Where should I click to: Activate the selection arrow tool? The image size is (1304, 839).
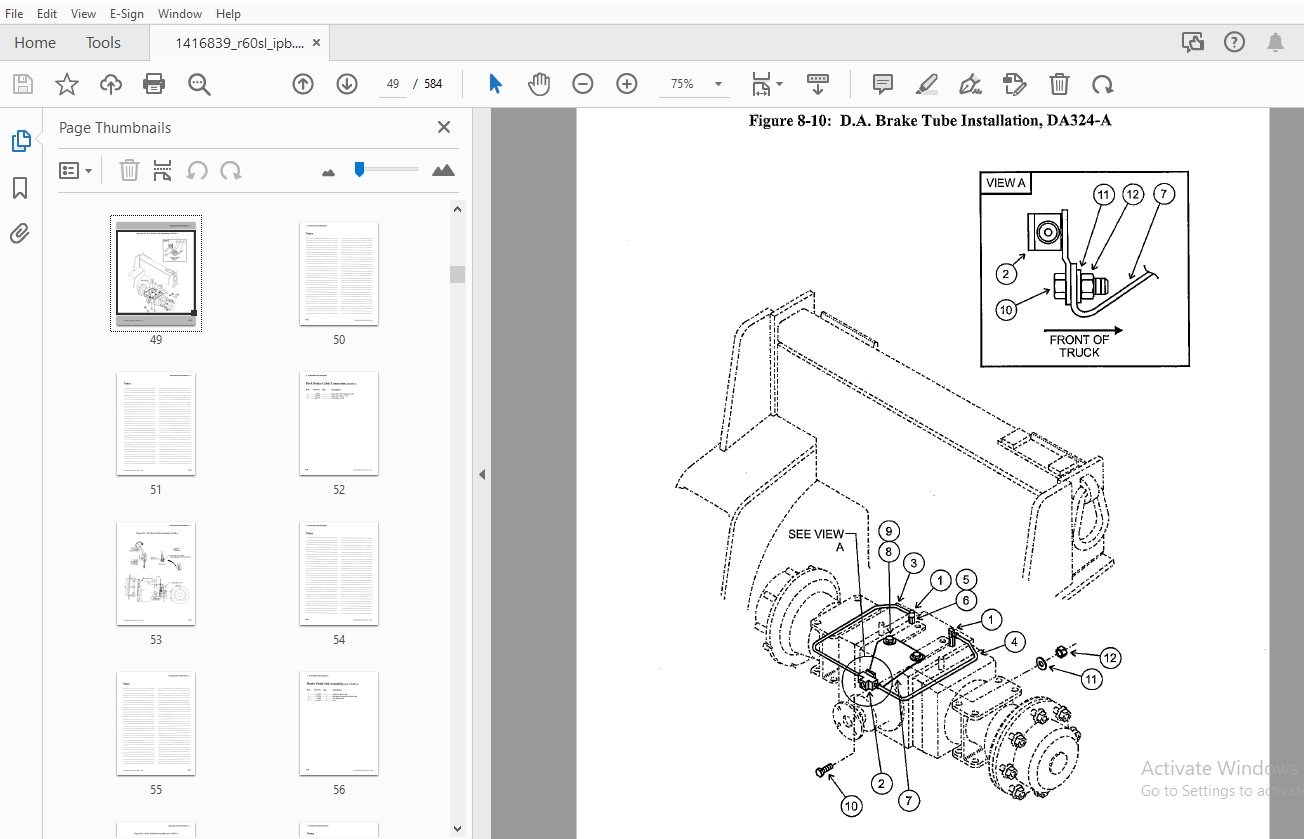(x=495, y=84)
